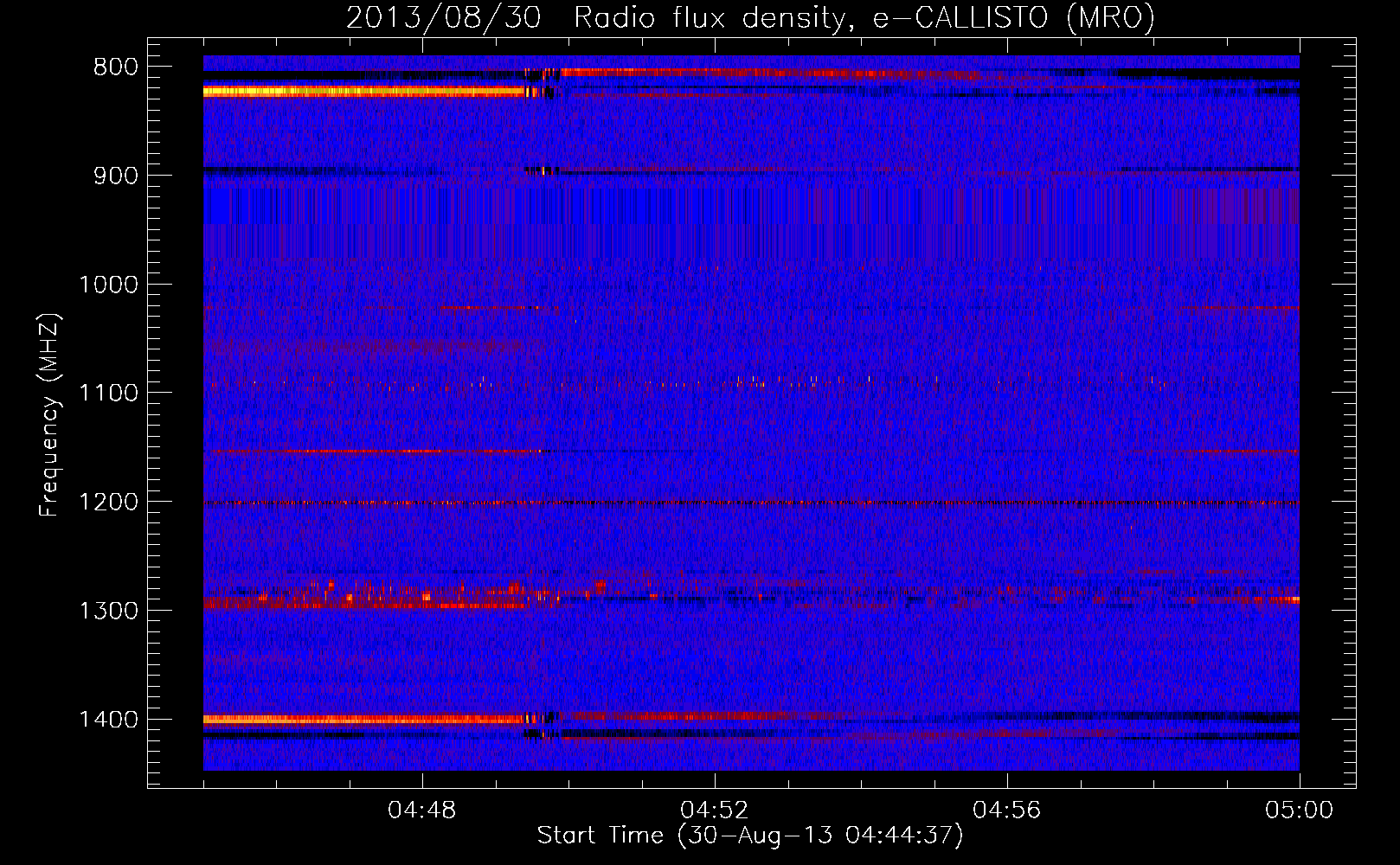Click the 1200 frequency tick label
This screenshot has width=1400, height=865.
tap(108, 503)
